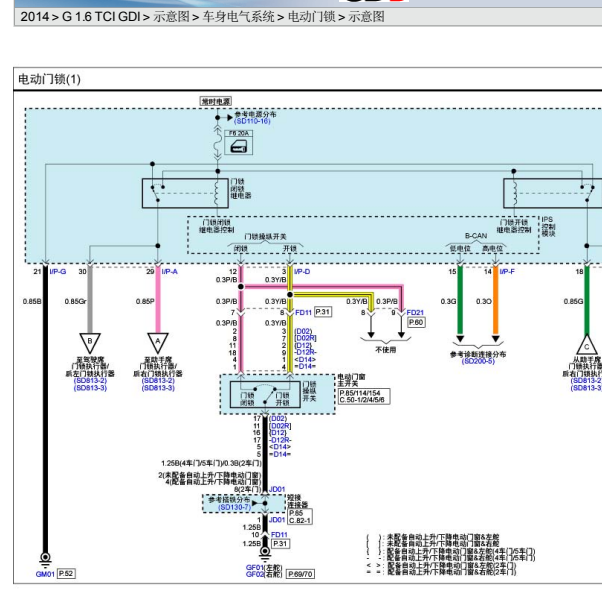Click D02R label above the window switch
Image resolution: width=602 pixels, height=599 pixels.
click(305, 338)
